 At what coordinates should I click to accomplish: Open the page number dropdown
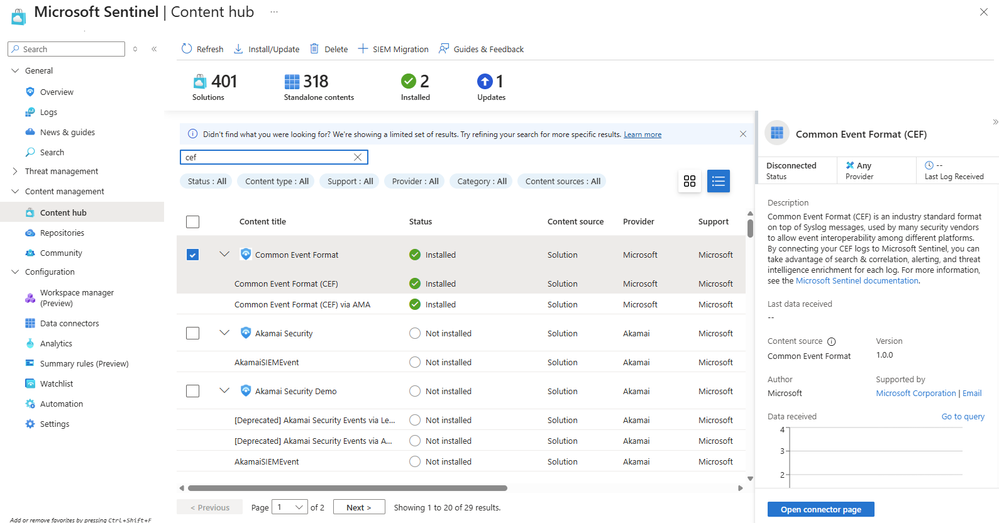[290, 508]
